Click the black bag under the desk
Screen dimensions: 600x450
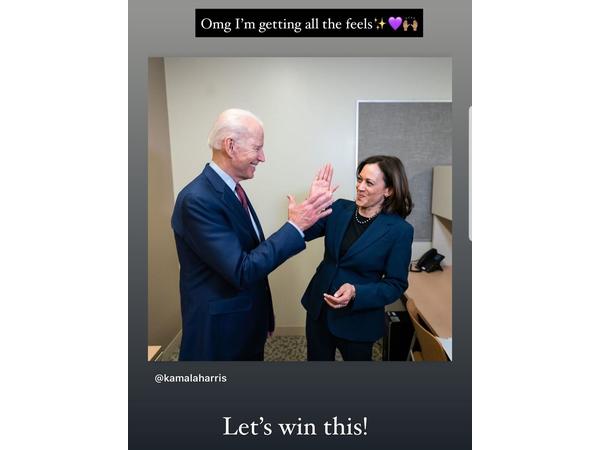pos(398,335)
